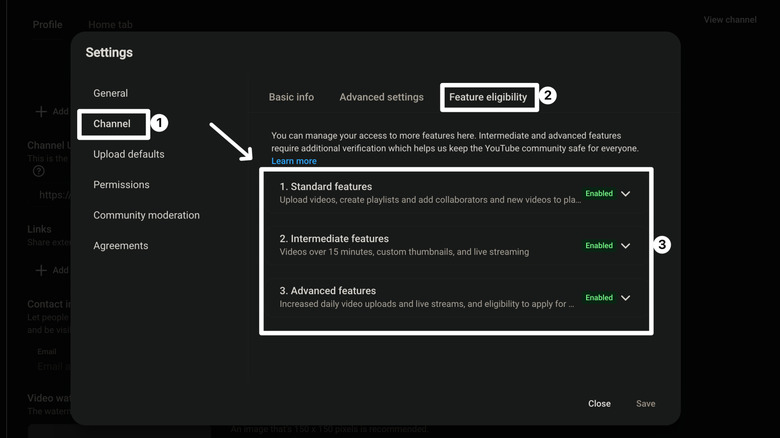Click the '3. Advanced features' heading
780x438 pixels.
coord(328,291)
